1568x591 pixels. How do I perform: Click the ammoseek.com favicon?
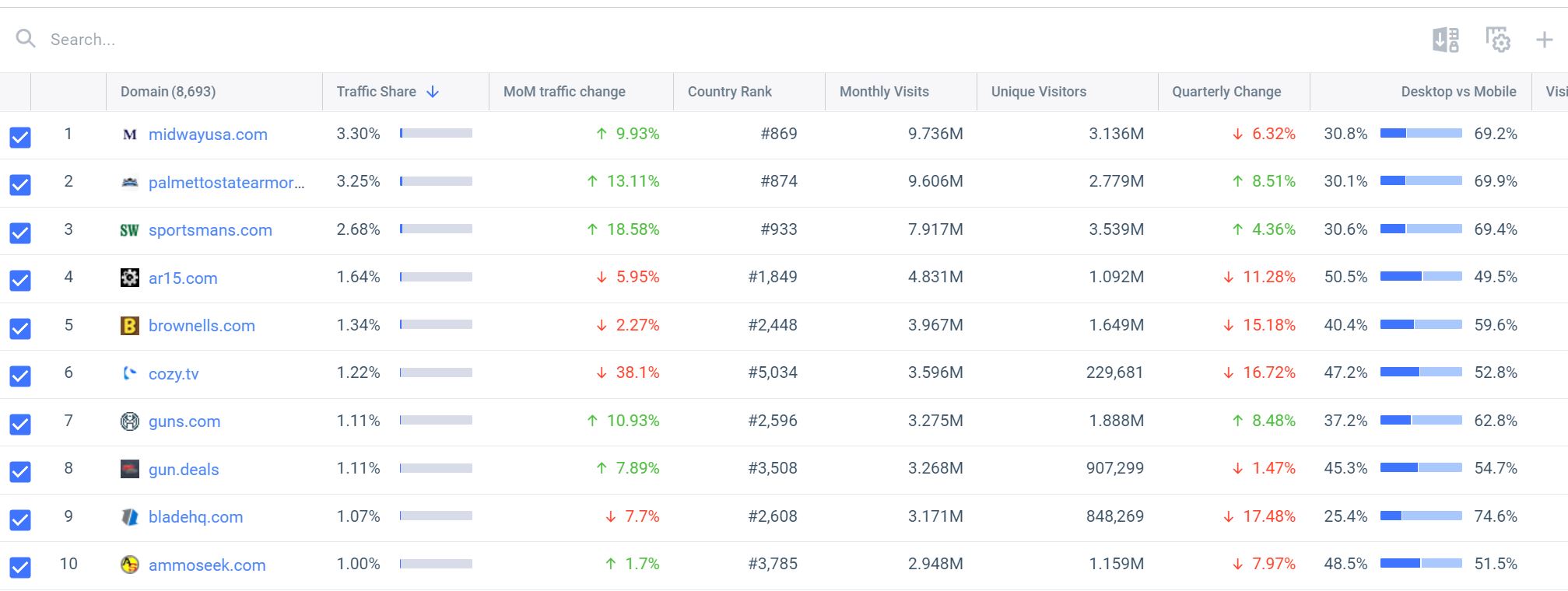coord(130,565)
